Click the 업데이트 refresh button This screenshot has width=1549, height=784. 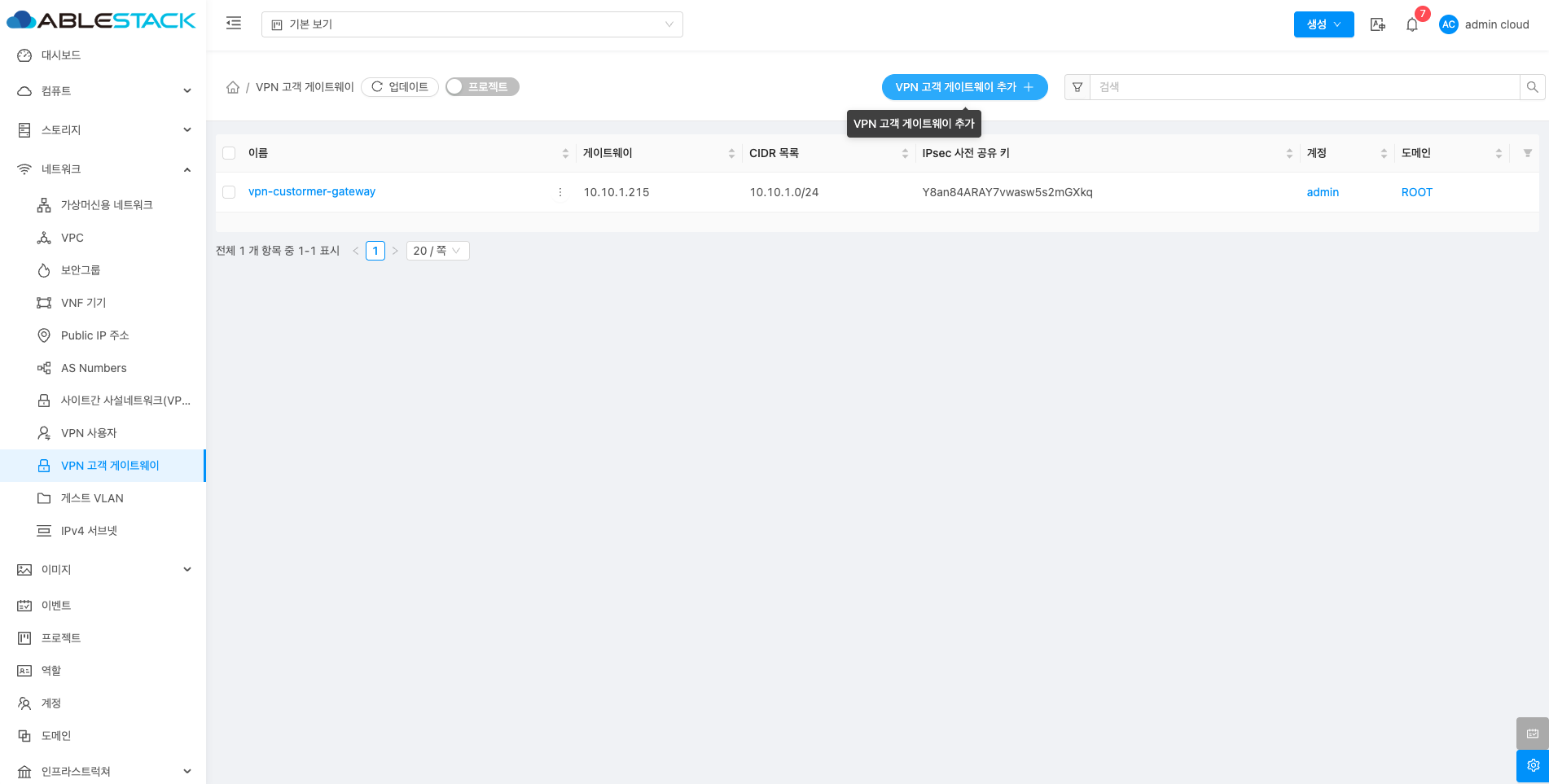[400, 87]
